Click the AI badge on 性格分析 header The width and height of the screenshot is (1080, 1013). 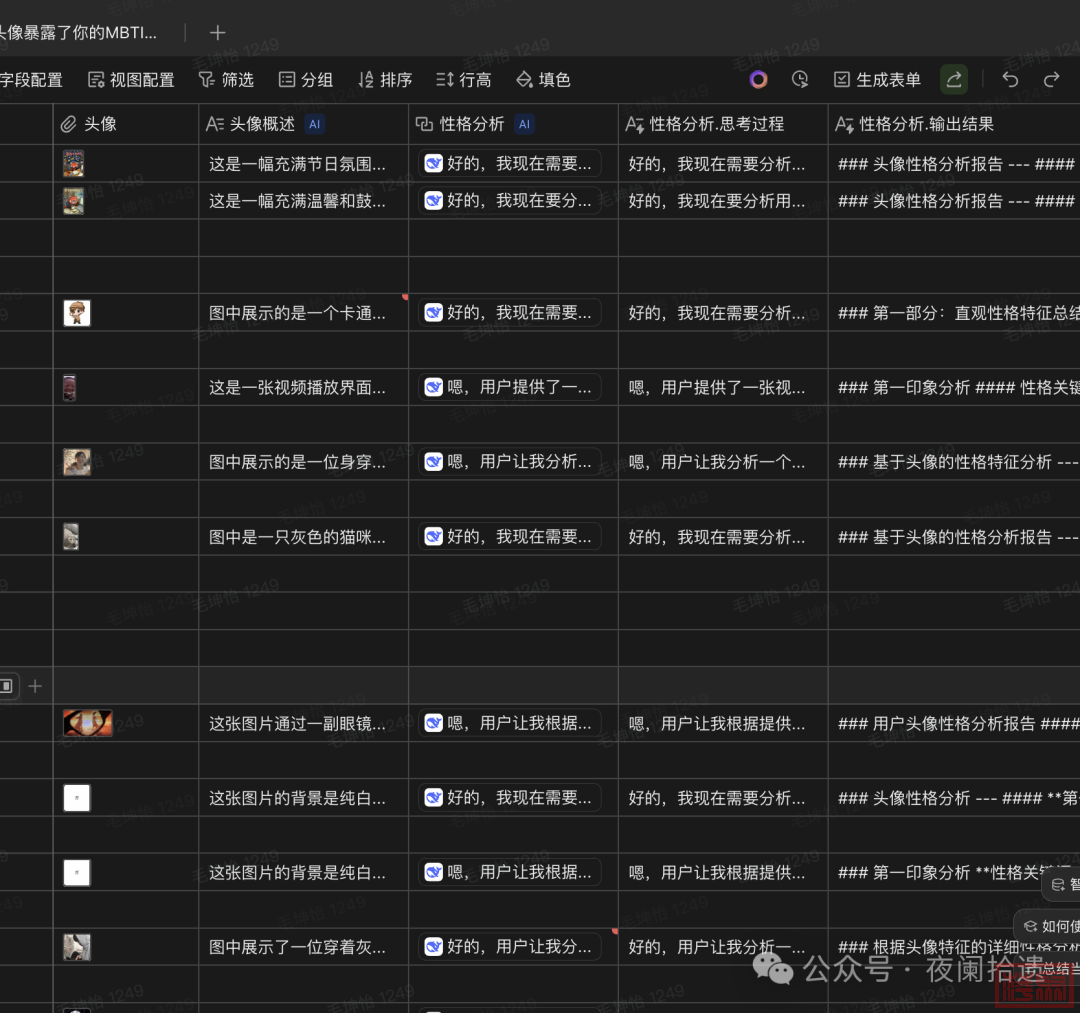coord(524,124)
